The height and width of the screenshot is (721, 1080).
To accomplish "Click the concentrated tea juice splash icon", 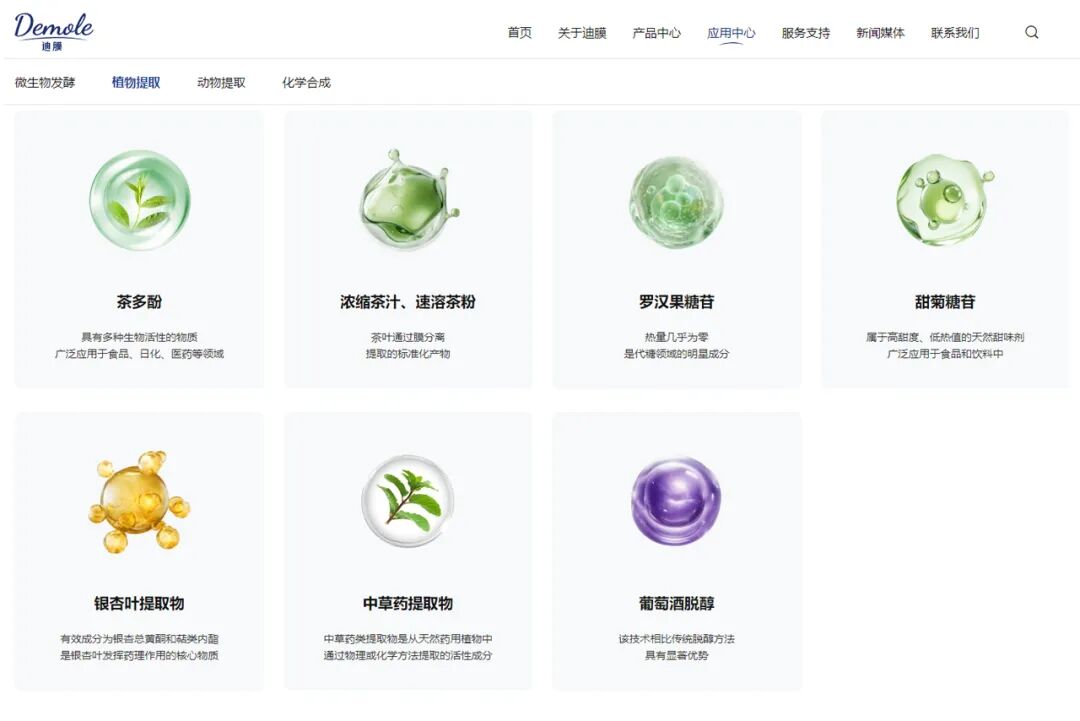I will 408,200.
